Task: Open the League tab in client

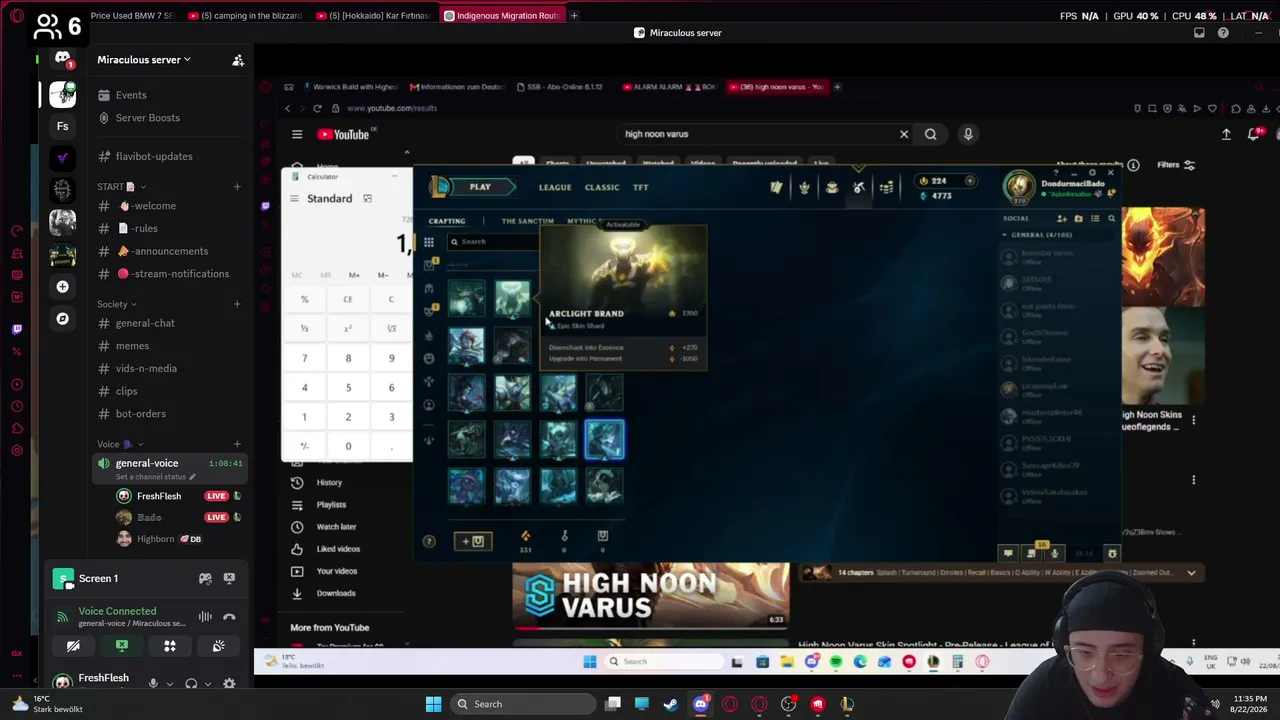Action: pyautogui.click(x=555, y=187)
